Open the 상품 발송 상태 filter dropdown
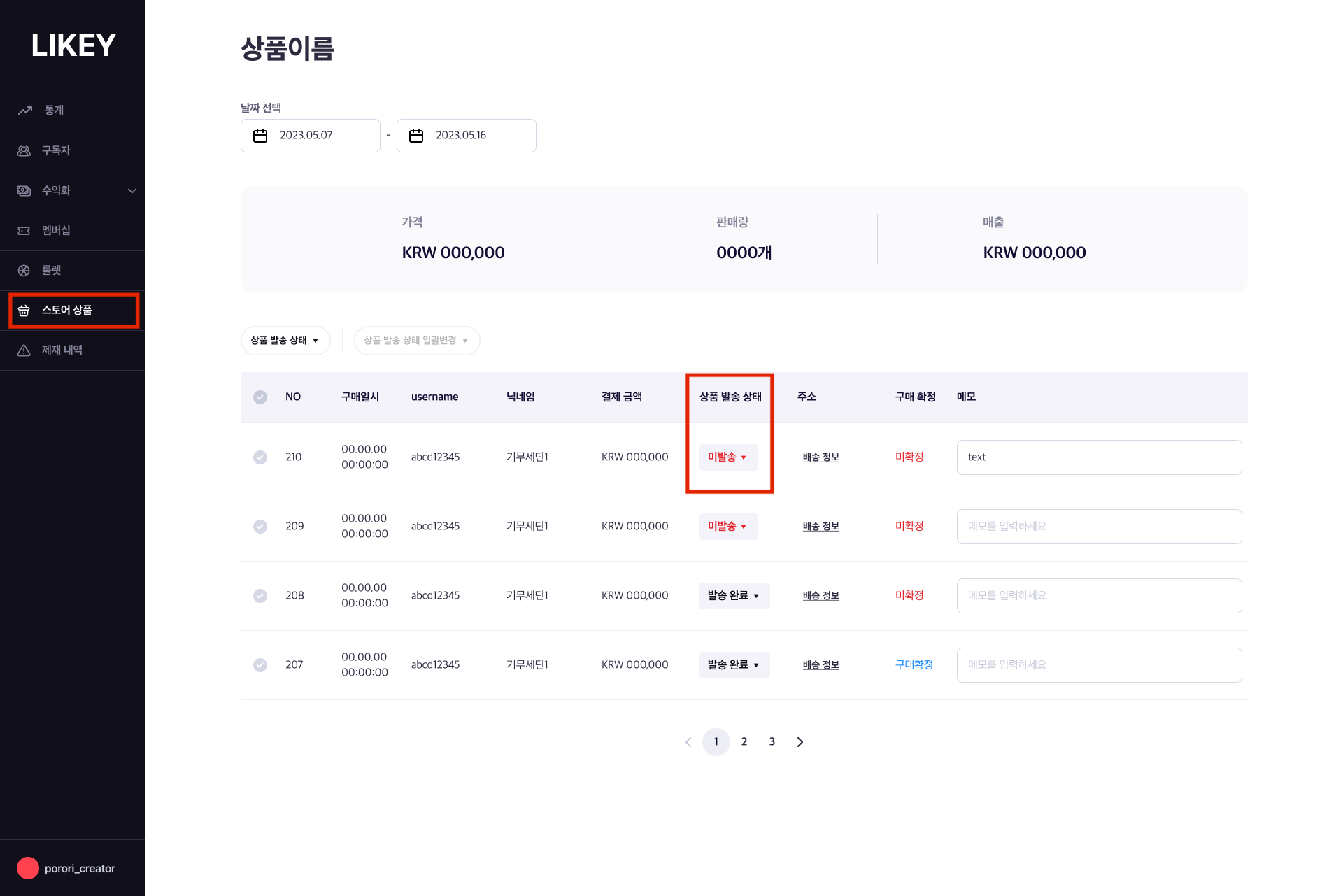 (x=285, y=341)
